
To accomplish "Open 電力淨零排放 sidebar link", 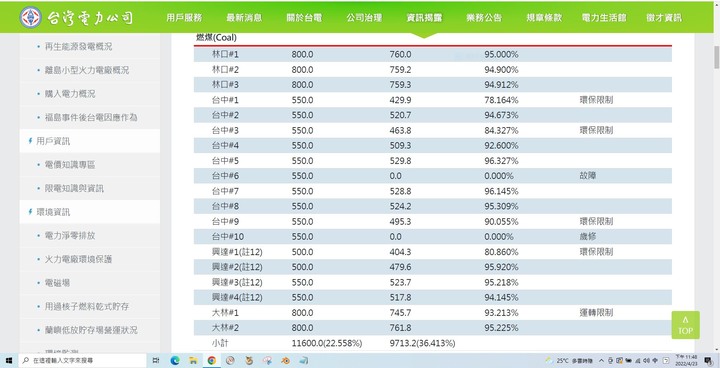I will (x=70, y=236).
